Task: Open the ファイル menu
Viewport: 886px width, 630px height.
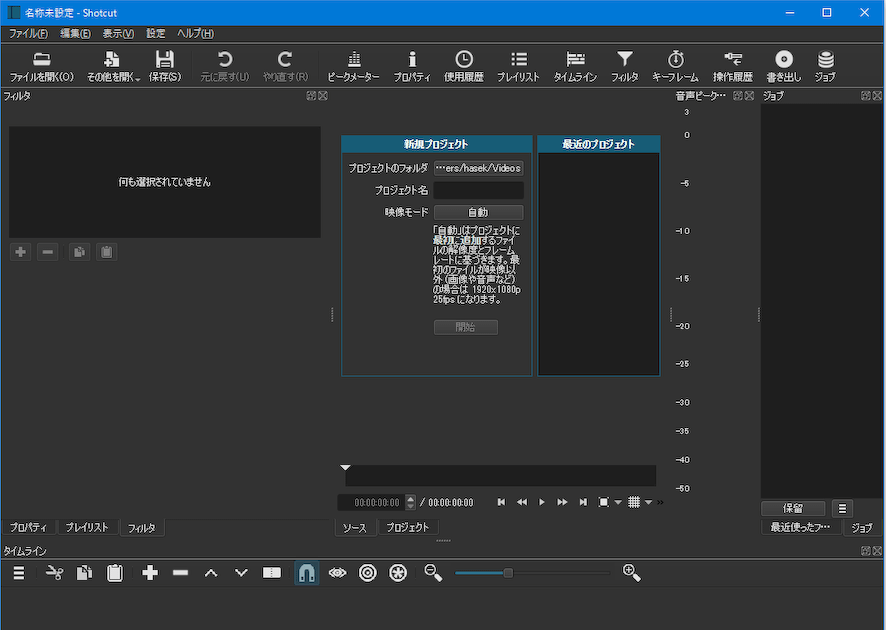Action: [x=28, y=33]
